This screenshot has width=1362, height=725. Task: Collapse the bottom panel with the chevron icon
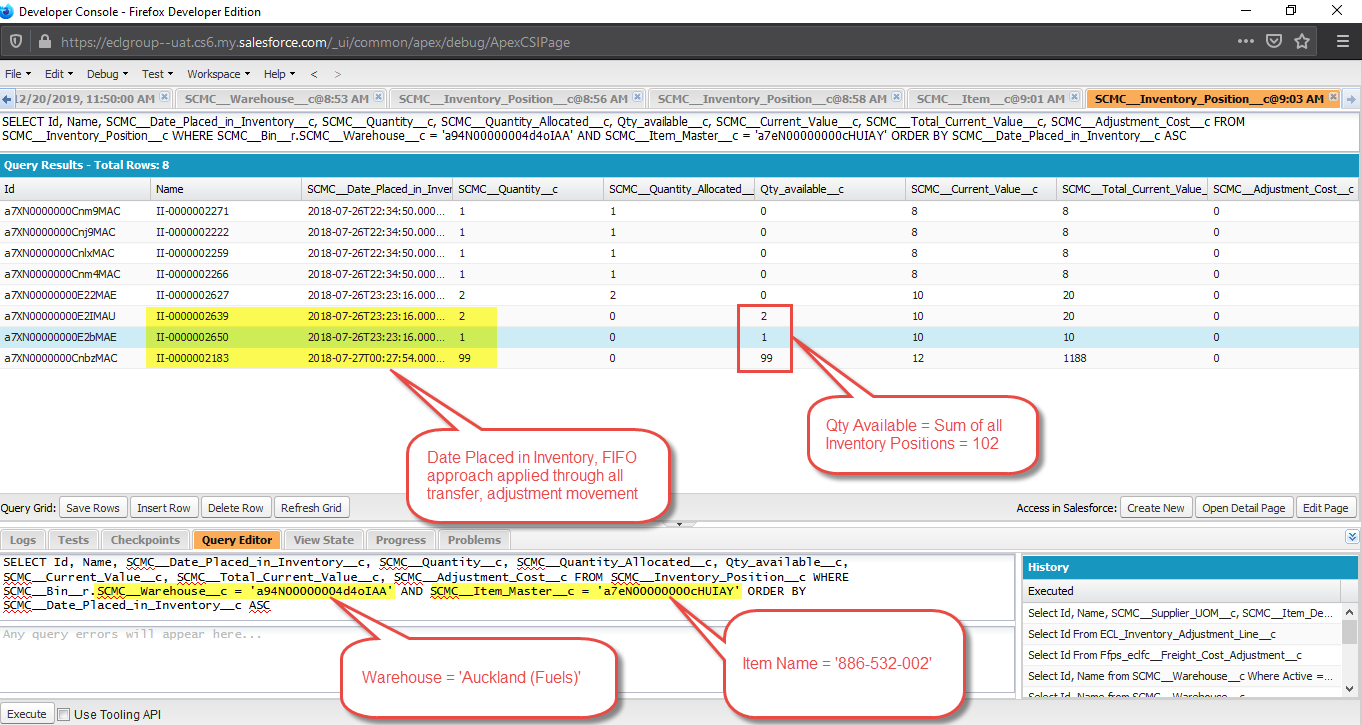(1352, 538)
